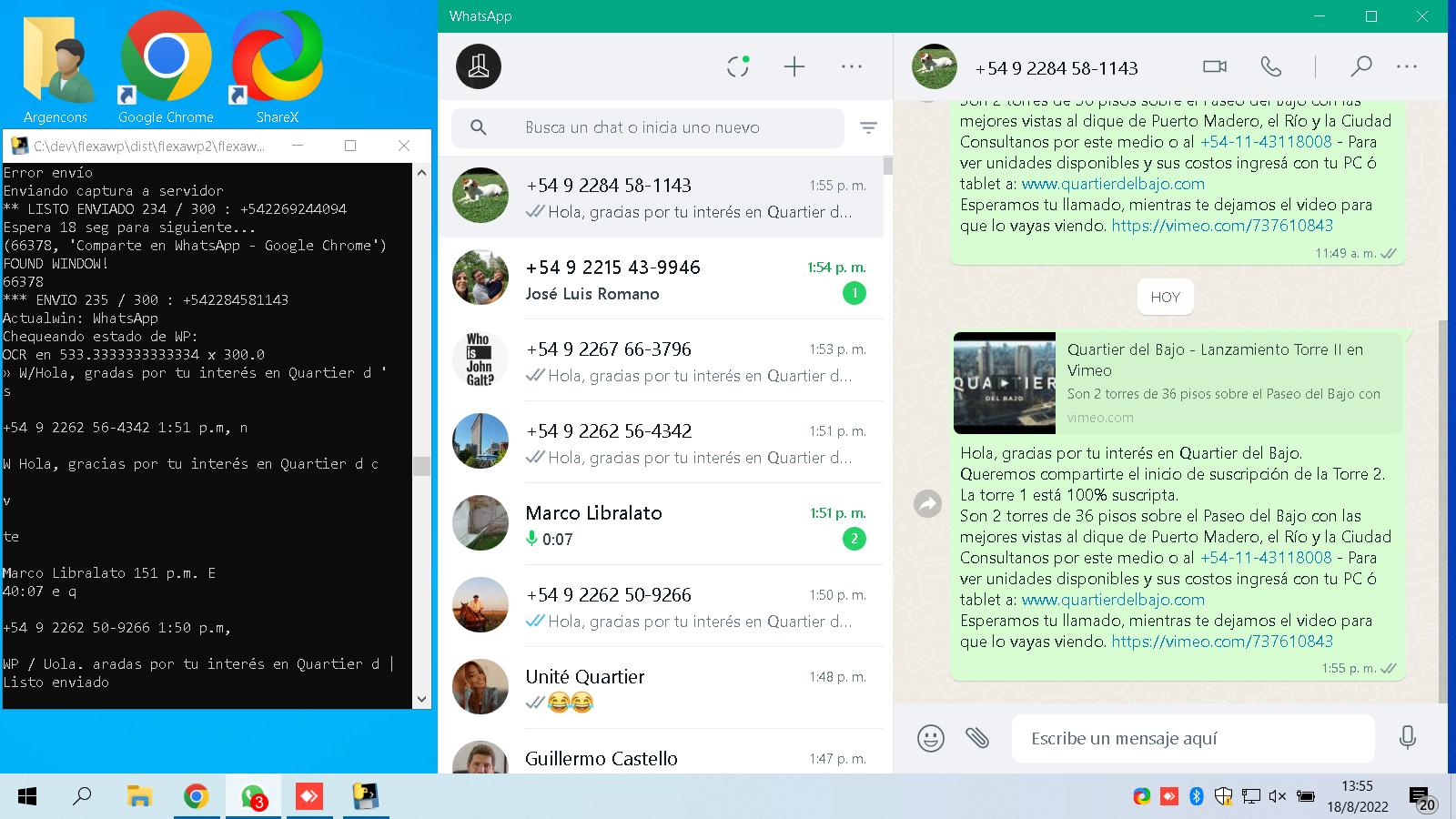Click voice message mic icon in Marco Libralato row

click(x=531, y=539)
